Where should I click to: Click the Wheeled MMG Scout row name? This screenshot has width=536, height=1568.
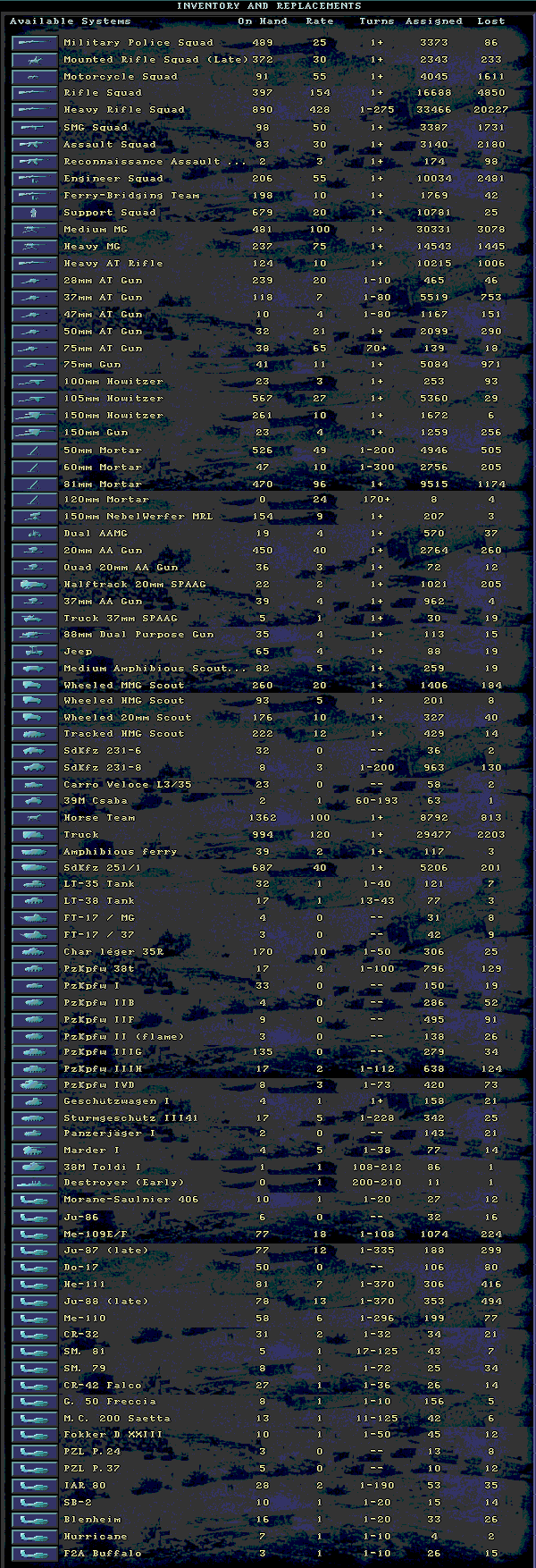point(124,685)
